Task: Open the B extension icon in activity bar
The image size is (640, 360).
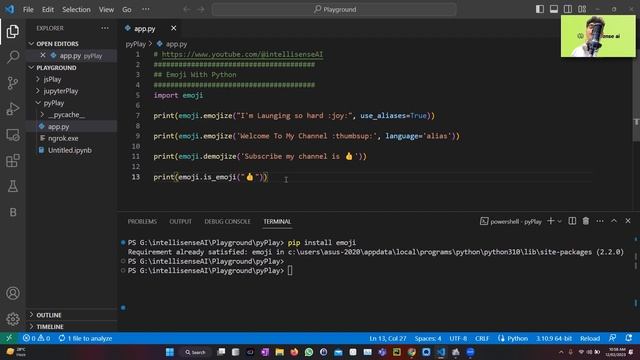Action: coord(13,212)
